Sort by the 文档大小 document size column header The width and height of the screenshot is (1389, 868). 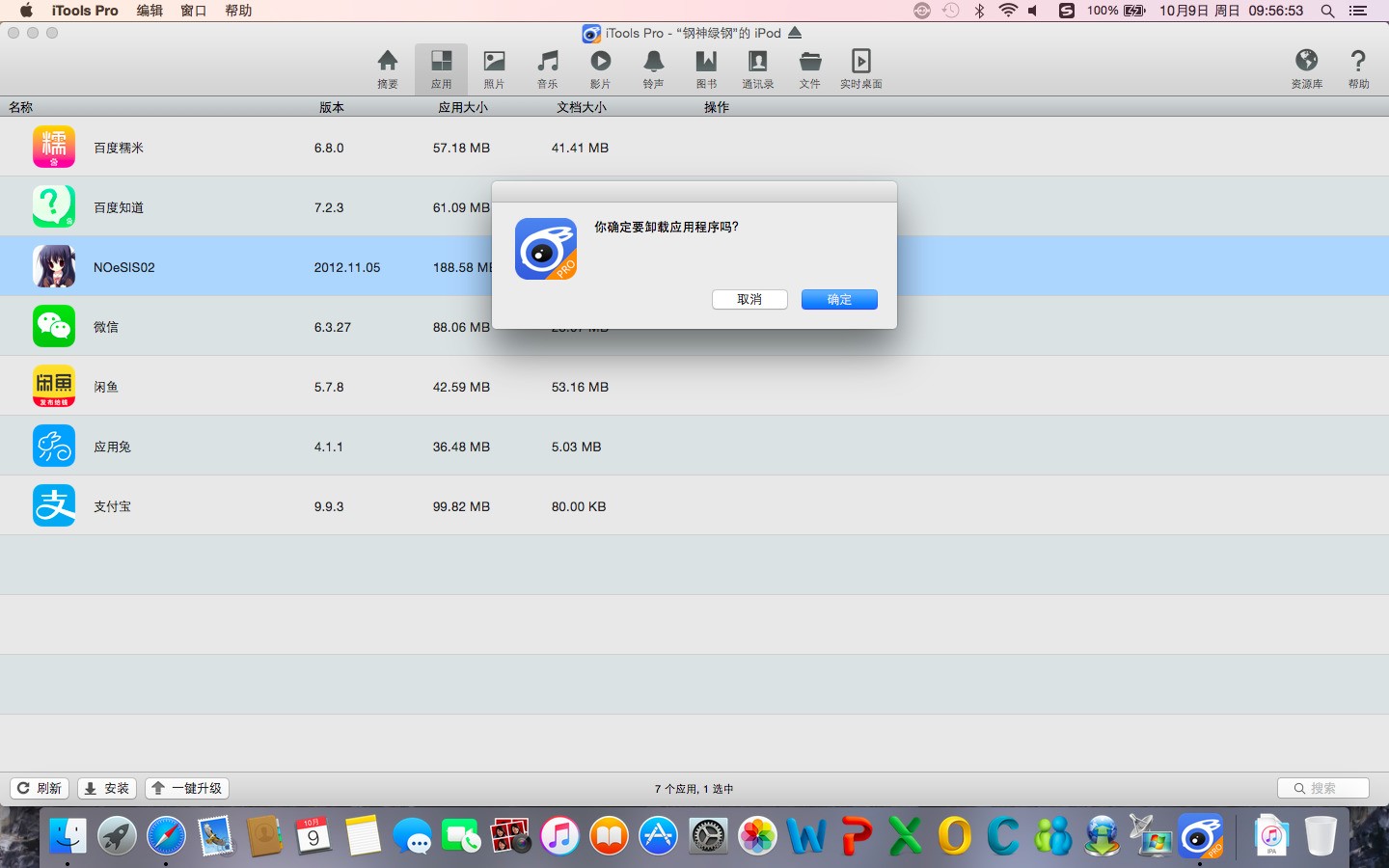582,107
